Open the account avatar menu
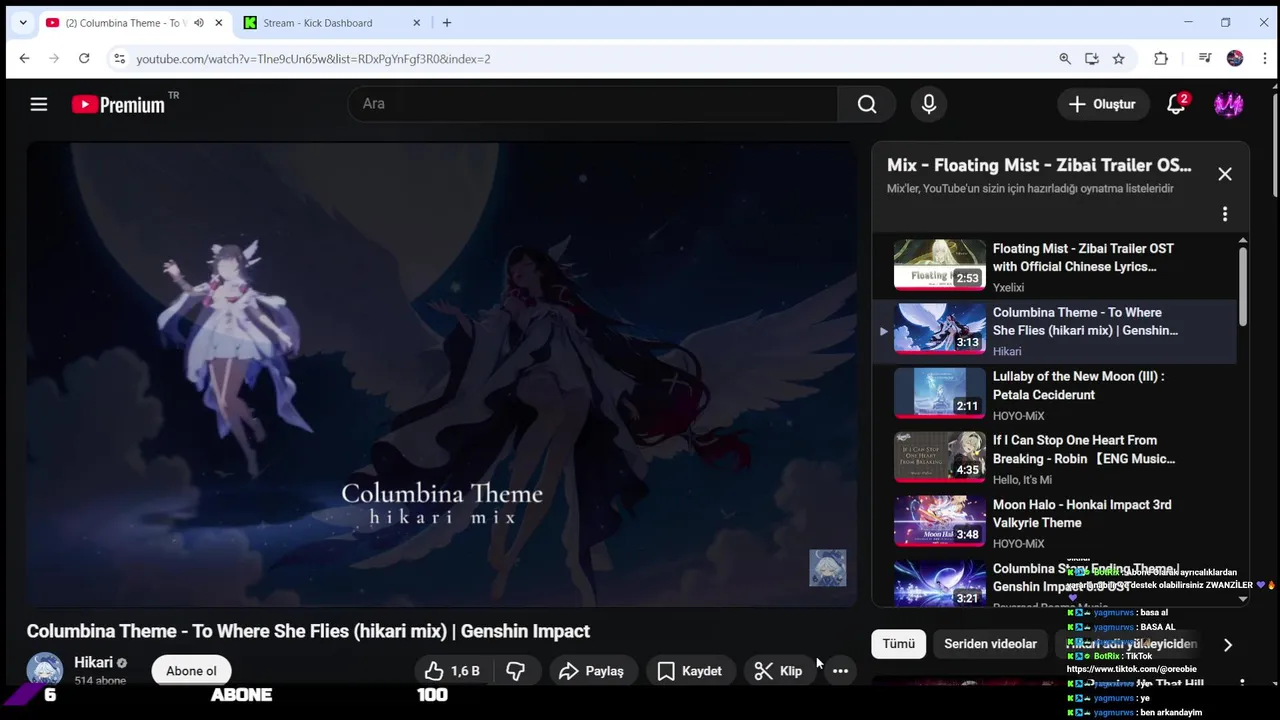The width and height of the screenshot is (1280, 720). tap(1228, 104)
